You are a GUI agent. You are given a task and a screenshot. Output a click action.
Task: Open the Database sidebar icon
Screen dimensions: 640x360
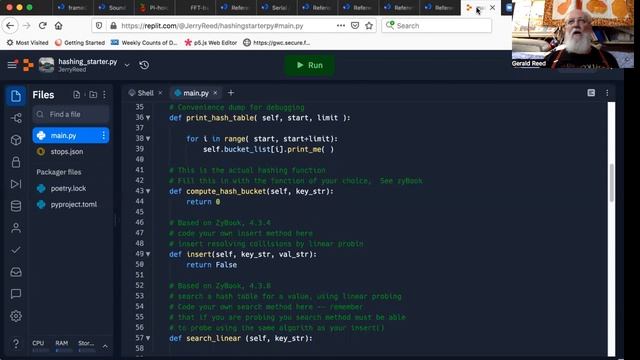[x=16, y=206]
